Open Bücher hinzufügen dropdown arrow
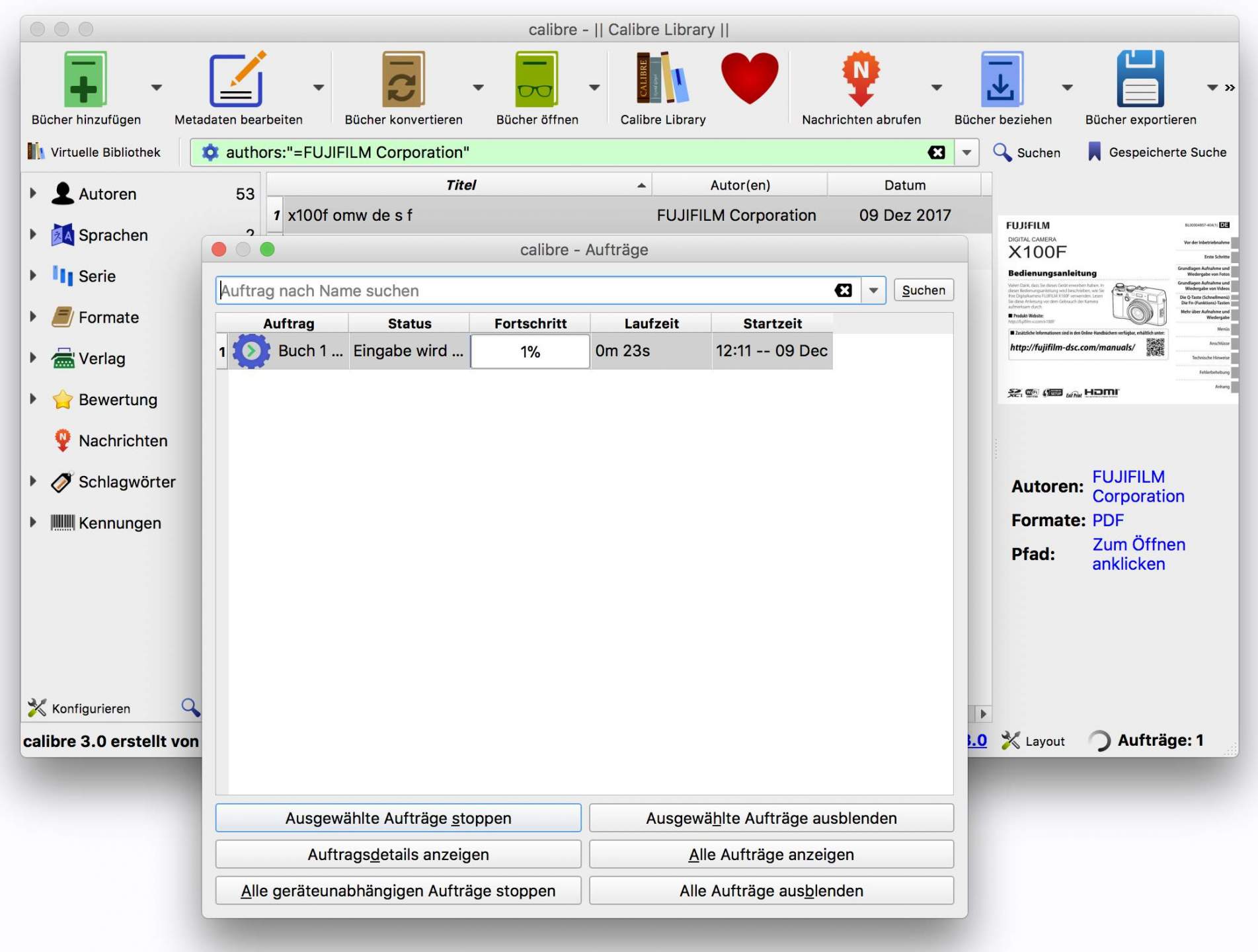Screen dimensions: 1258x952 157,87
